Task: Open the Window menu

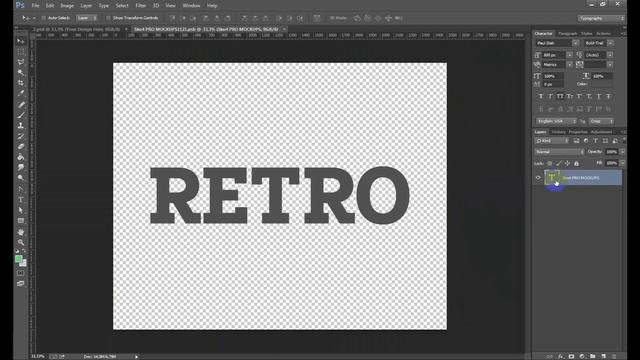Action: pyautogui.click(x=191, y=6)
